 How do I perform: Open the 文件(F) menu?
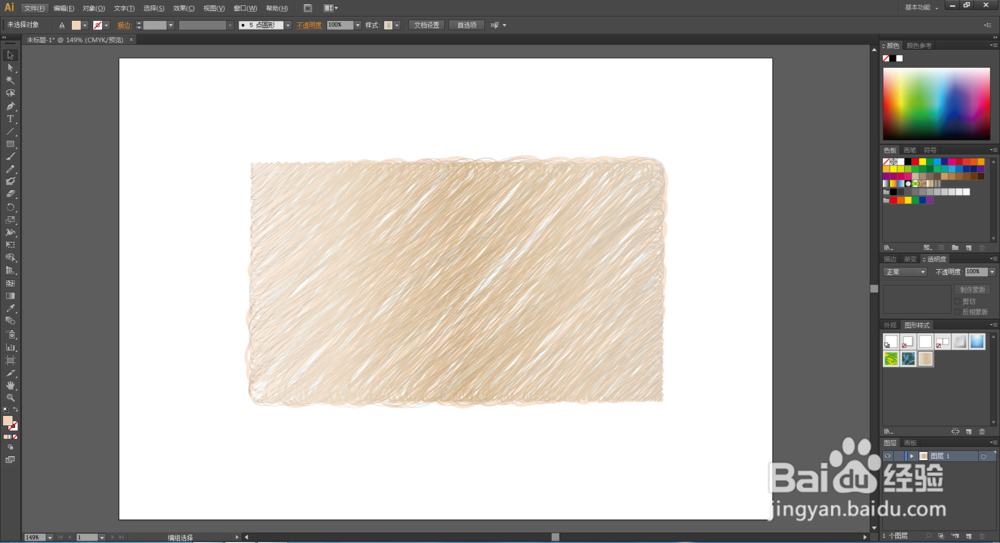point(34,8)
